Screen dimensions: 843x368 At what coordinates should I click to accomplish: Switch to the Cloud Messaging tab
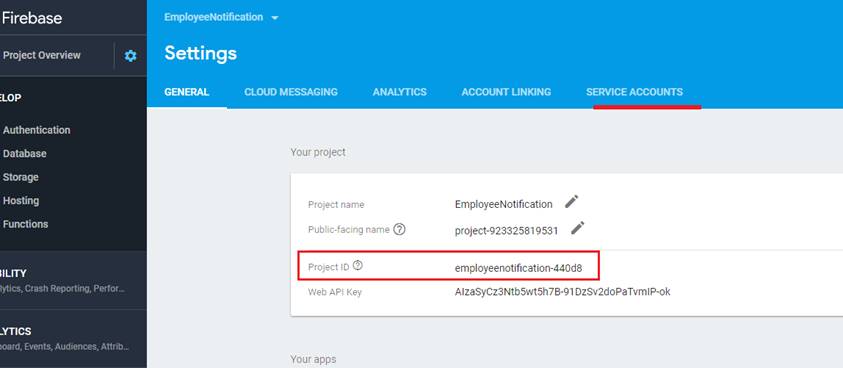291,92
